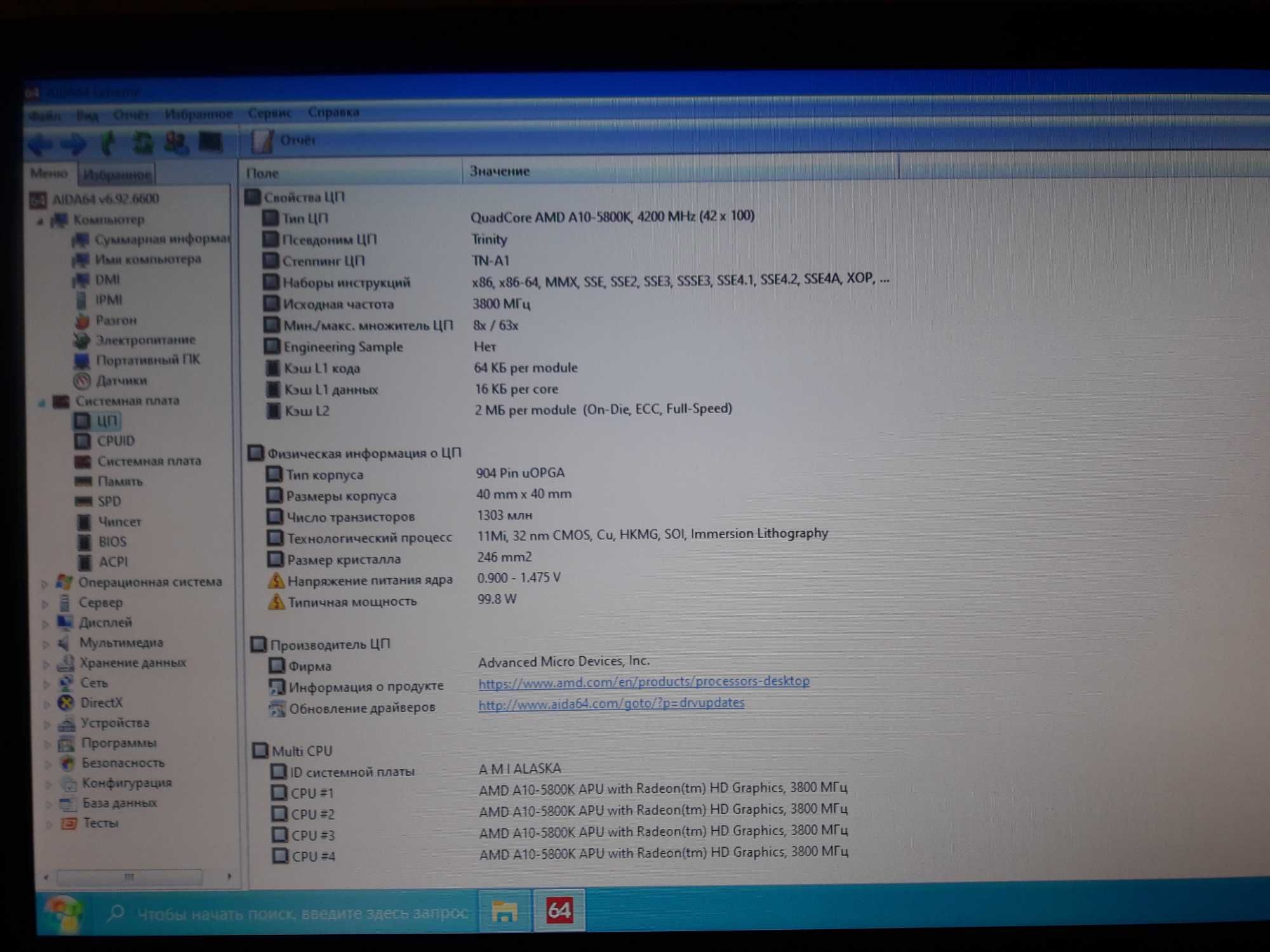Select the IPMI tree item
The image size is (1270, 952).
(x=99, y=300)
